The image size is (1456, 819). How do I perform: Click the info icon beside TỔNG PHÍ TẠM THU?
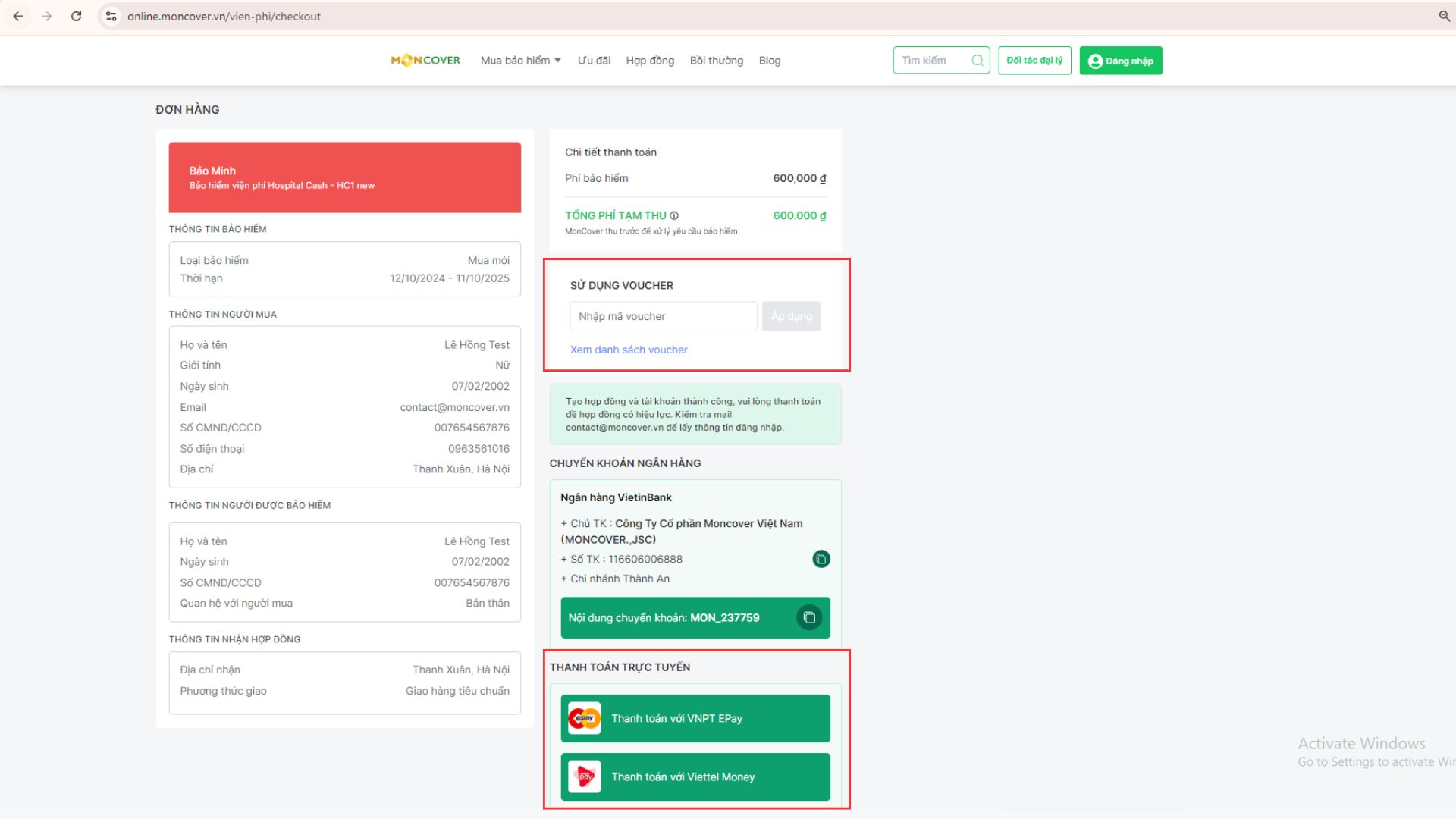click(x=674, y=215)
